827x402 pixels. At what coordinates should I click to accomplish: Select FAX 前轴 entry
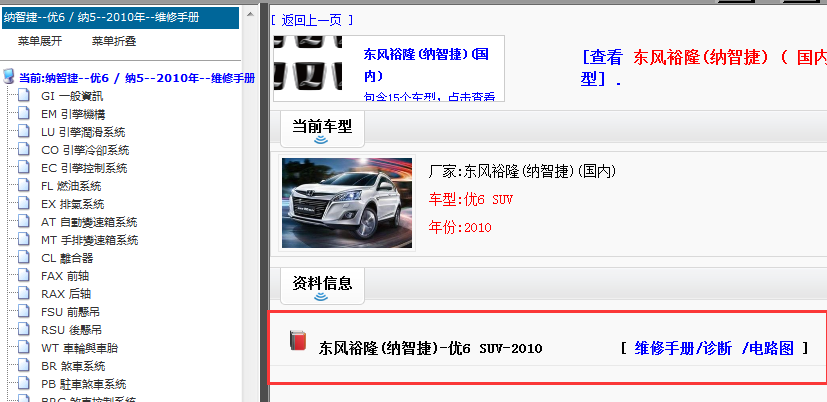pos(65,276)
